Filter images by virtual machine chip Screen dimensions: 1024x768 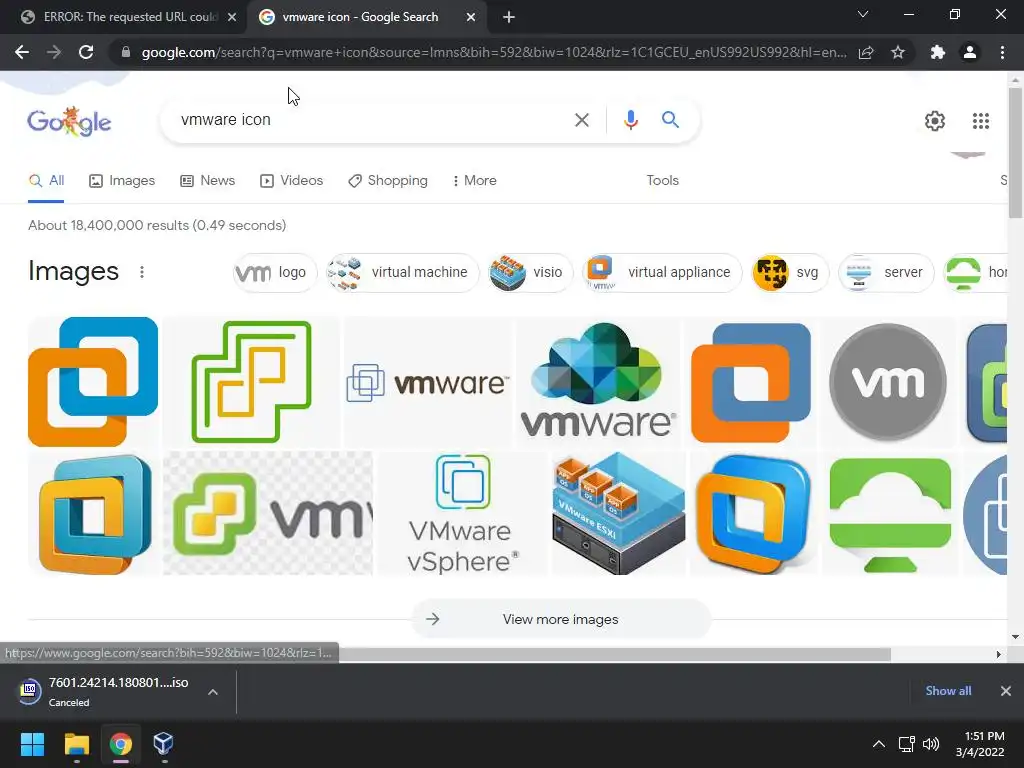pyautogui.click(x=403, y=272)
